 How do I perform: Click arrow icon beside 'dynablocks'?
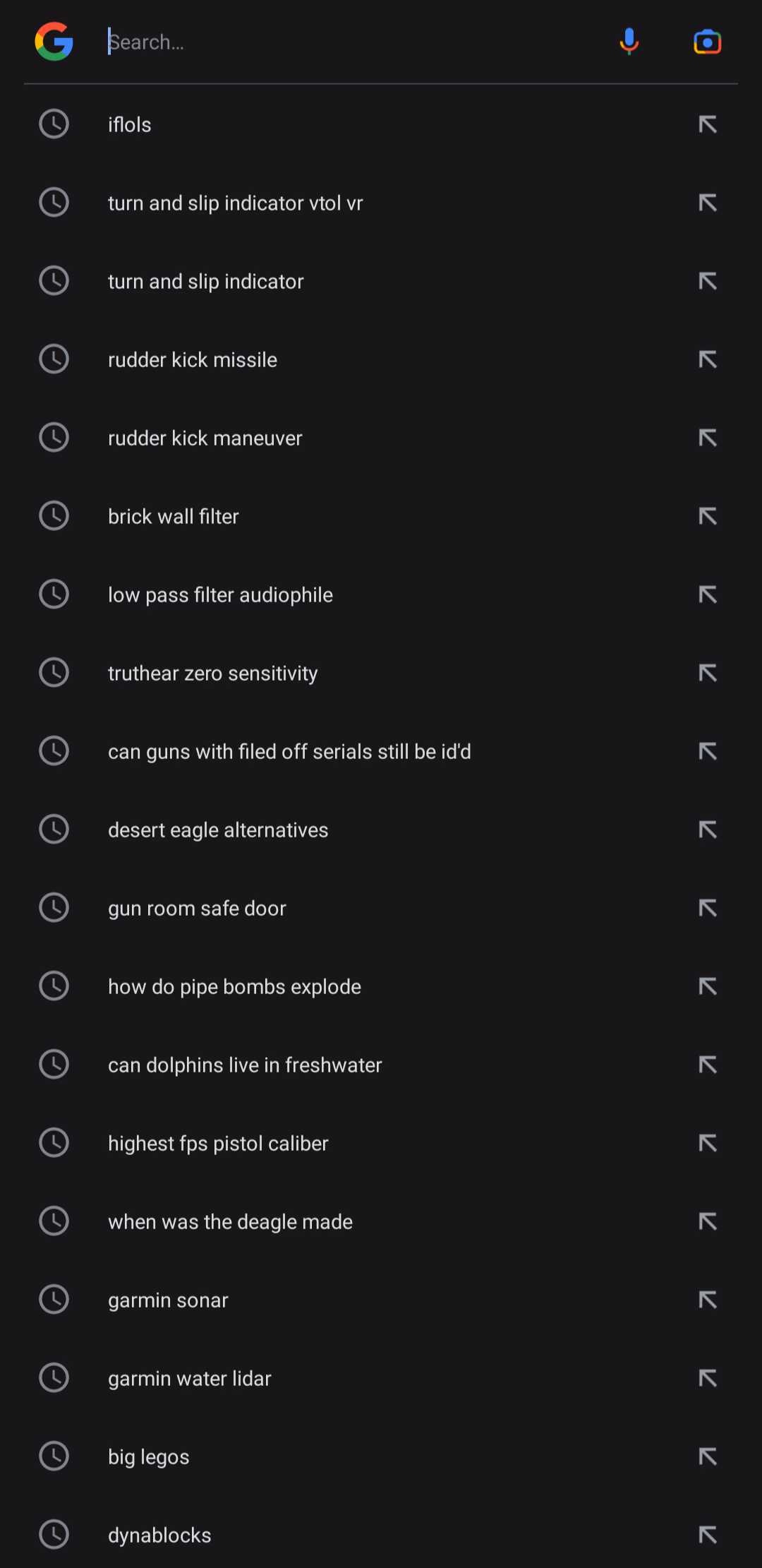[x=708, y=1535]
